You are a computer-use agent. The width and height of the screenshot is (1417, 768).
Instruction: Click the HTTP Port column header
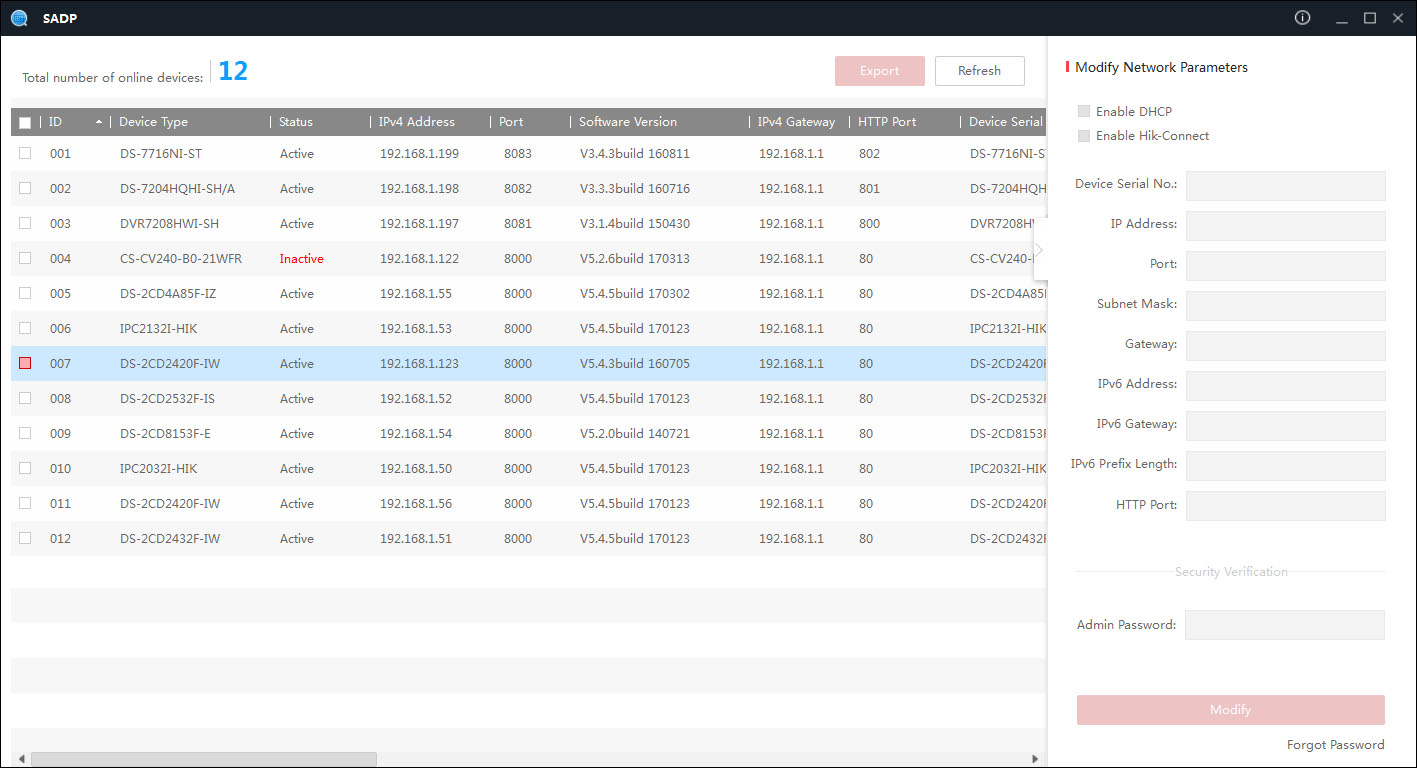click(x=887, y=122)
